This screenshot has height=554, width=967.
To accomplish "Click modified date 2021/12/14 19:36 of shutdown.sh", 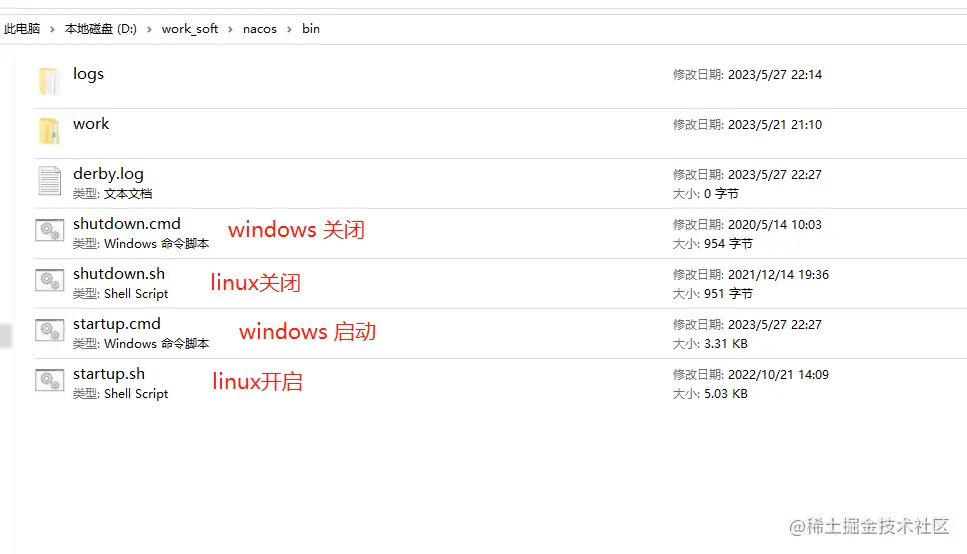I will point(778,275).
